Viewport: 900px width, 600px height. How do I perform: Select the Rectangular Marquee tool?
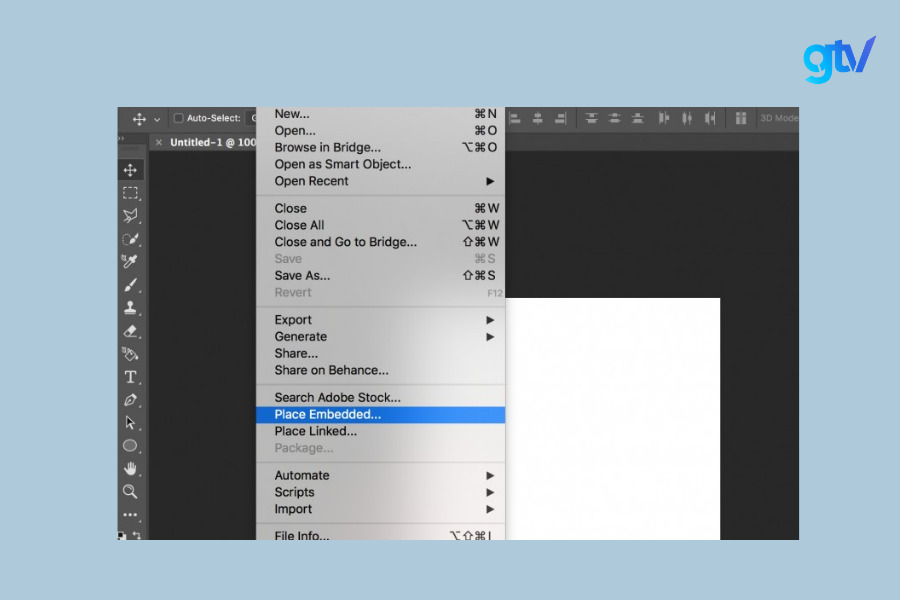point(130,193)
